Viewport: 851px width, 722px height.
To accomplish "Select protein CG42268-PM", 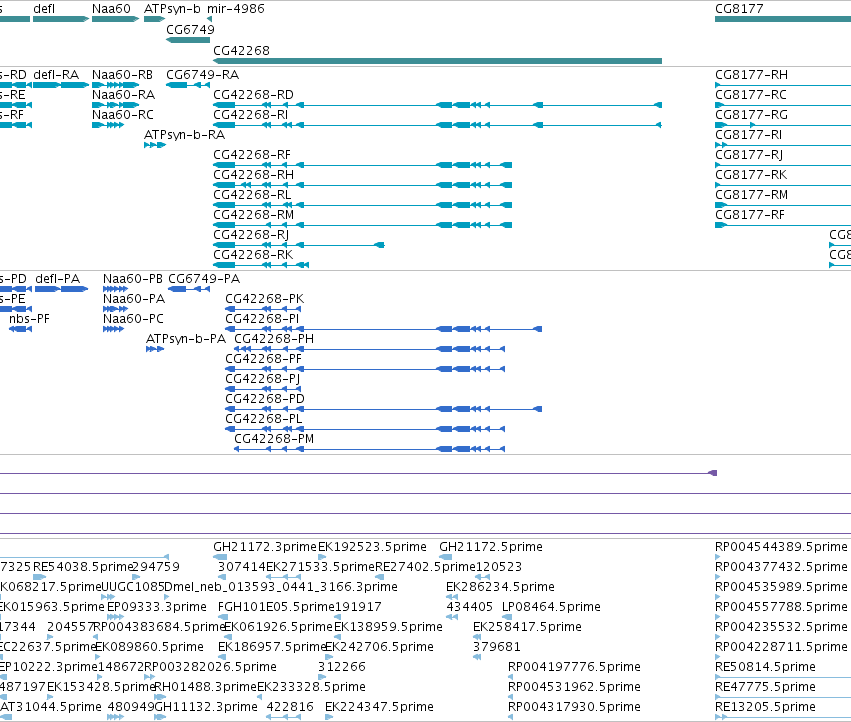I will click(370, 449).
